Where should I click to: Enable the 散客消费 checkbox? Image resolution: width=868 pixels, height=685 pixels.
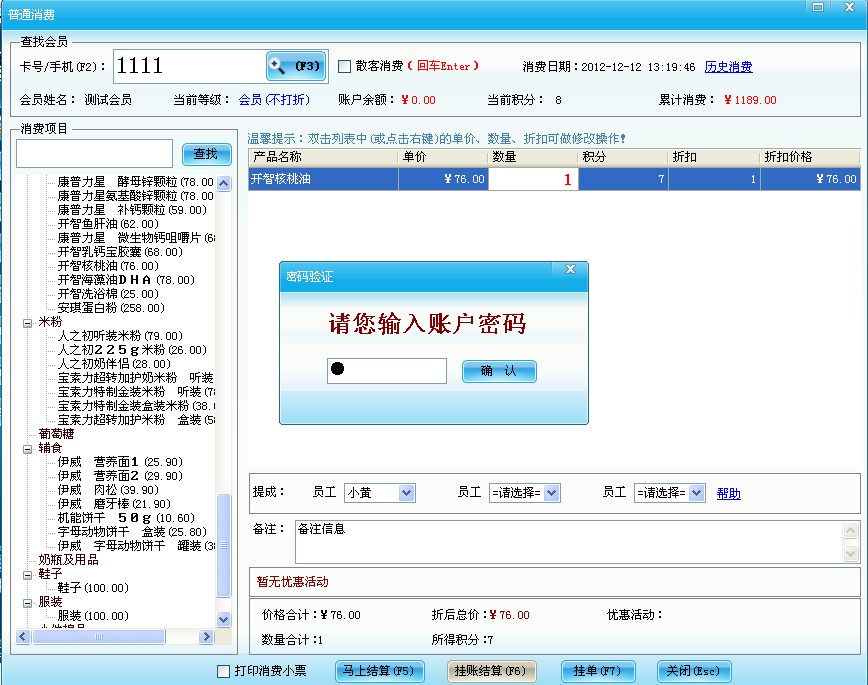coord(344,66)
